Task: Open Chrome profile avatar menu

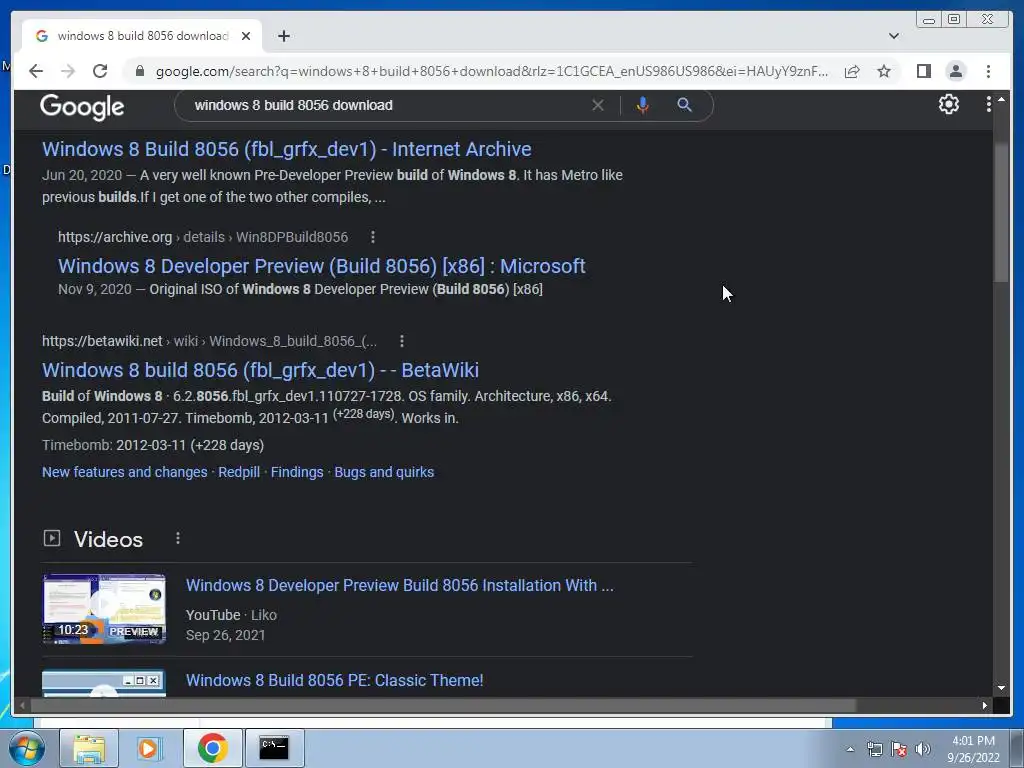Action: point(955,71)
